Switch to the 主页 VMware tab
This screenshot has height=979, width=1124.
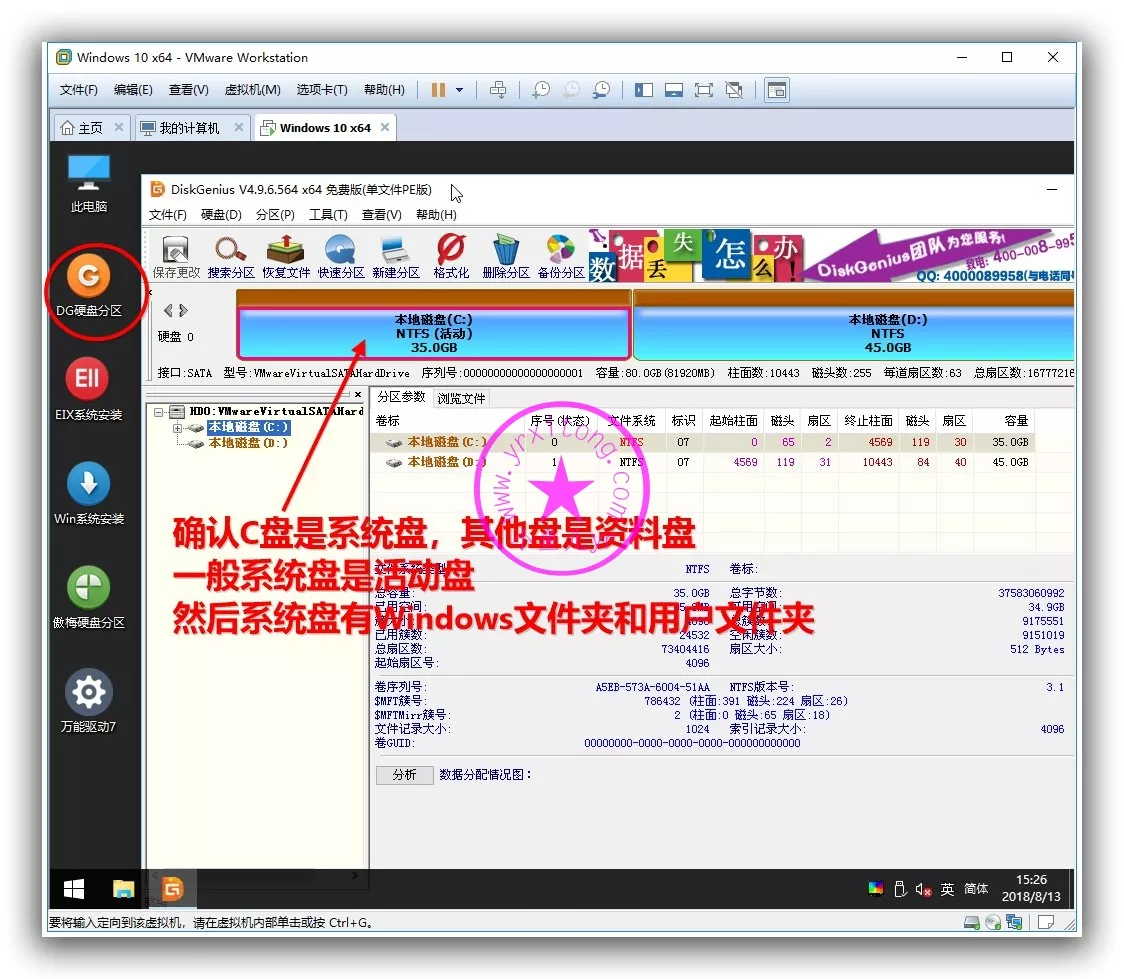point(91,128)
